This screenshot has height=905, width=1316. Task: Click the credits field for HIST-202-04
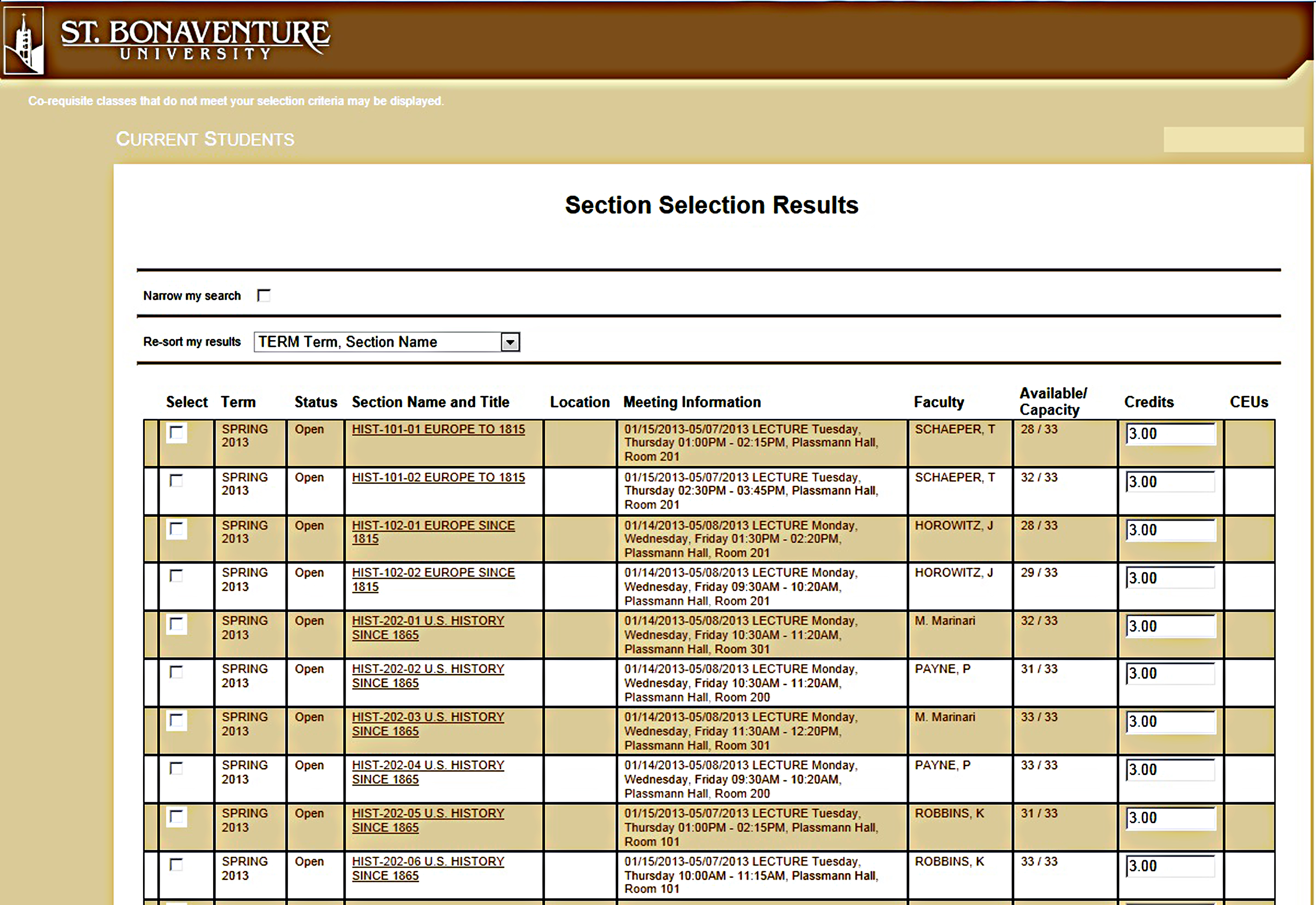point(1170,770)
